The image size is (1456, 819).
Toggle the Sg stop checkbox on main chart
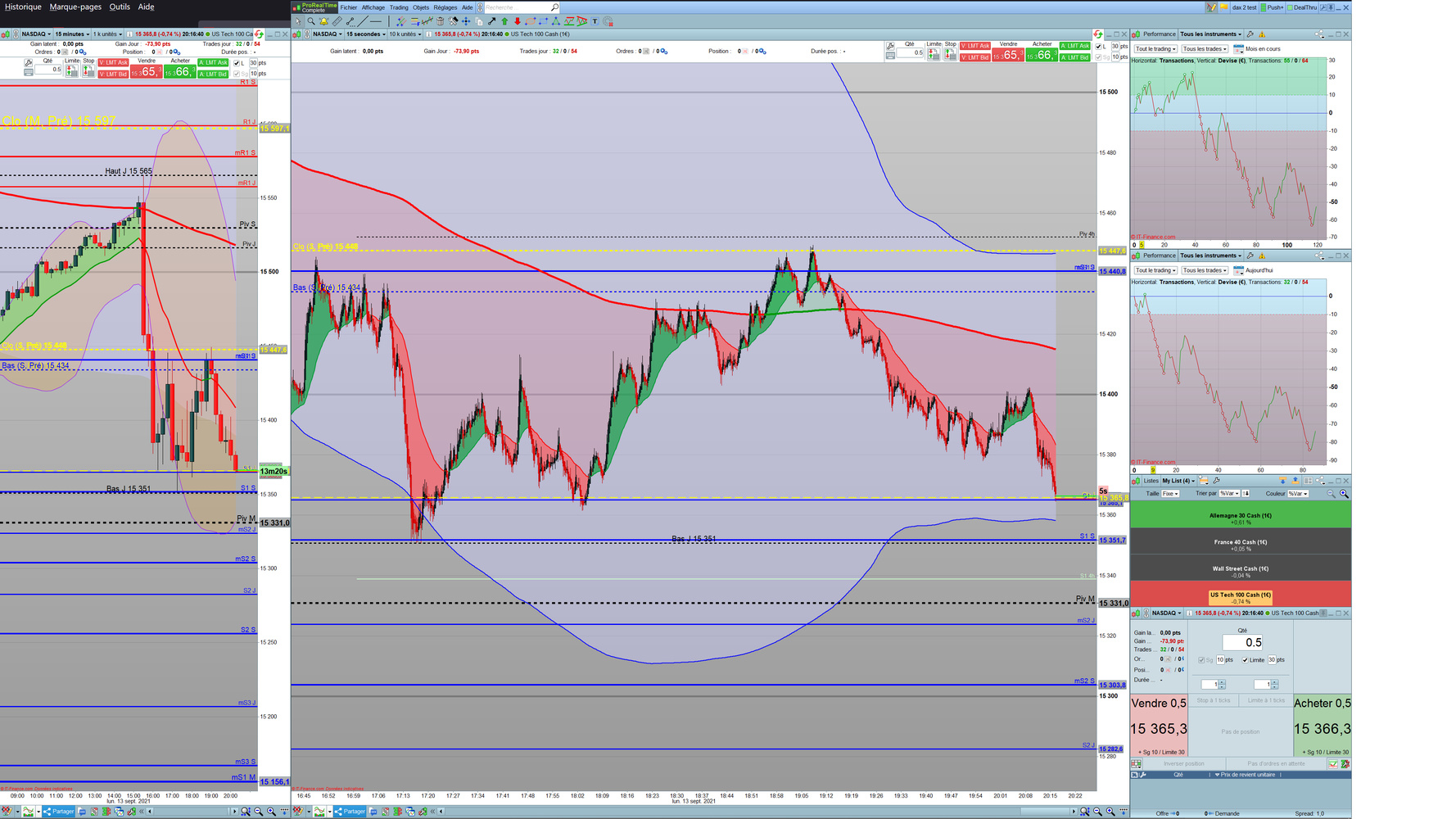coord(1099,57)
